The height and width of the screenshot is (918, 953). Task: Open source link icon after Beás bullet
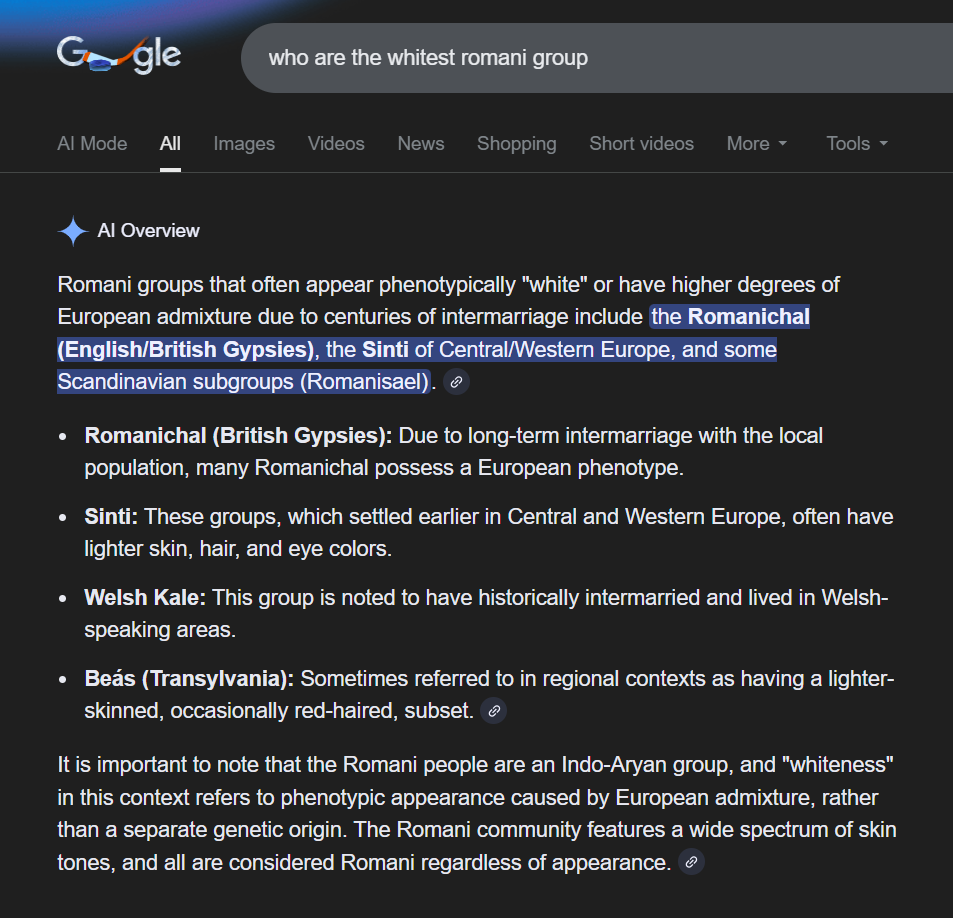point(493,711)
